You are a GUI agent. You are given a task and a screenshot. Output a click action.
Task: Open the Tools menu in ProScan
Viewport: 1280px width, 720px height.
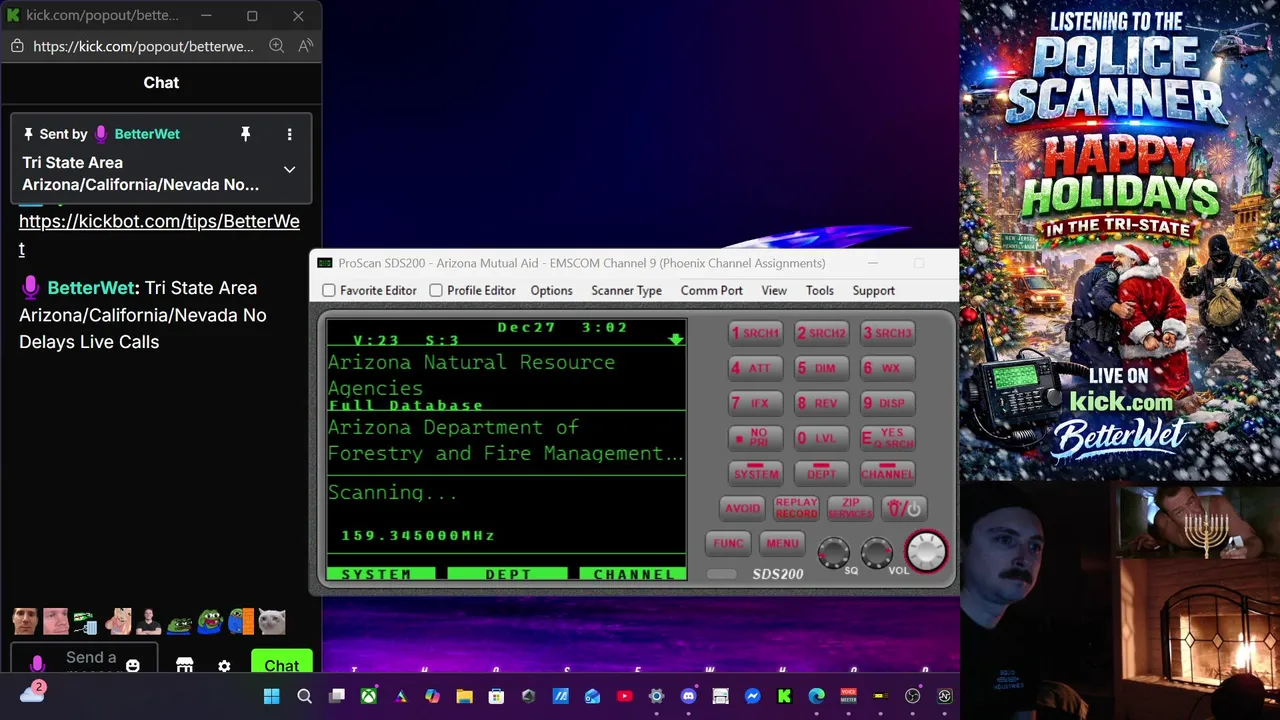(819, 290)
